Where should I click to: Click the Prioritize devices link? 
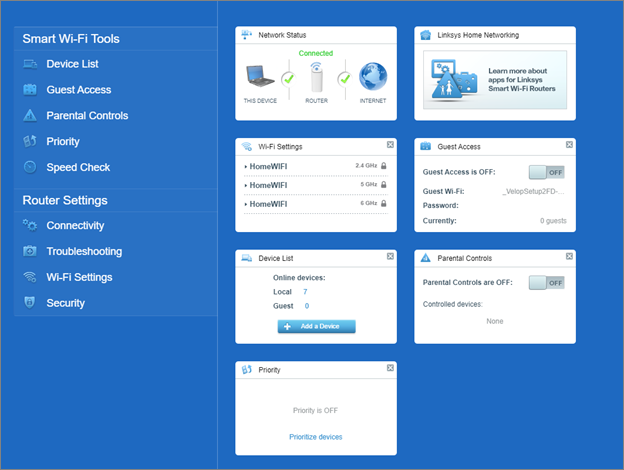316,437
